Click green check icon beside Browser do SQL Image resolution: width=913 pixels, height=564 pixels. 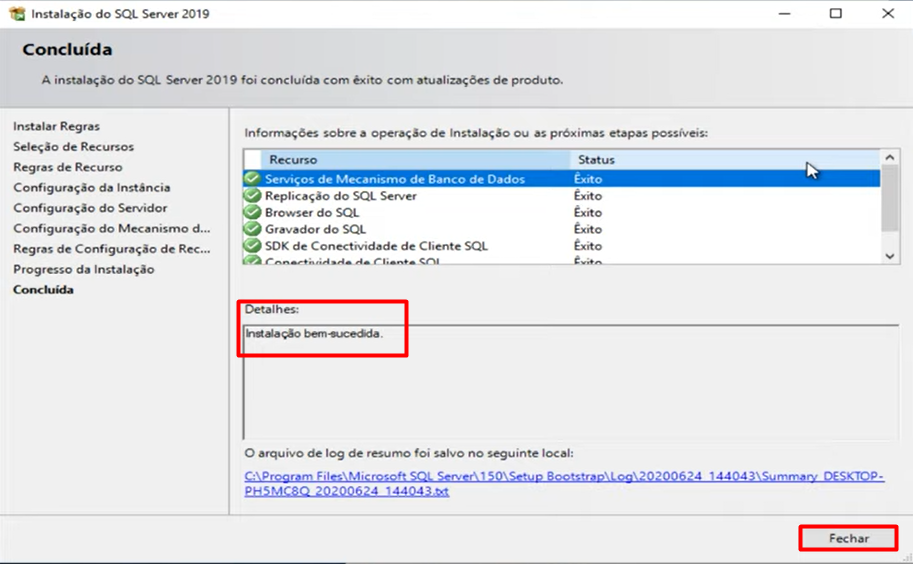252,212
